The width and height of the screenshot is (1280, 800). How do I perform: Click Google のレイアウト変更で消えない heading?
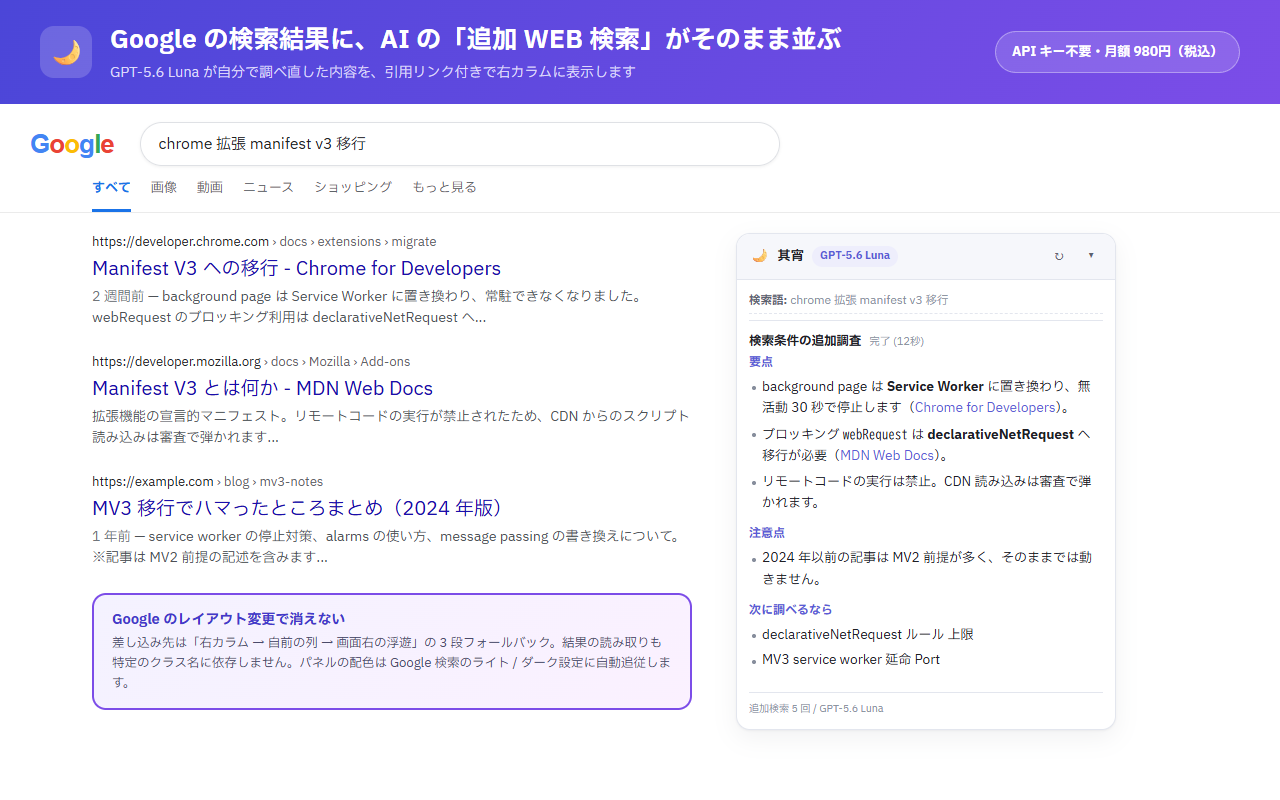(x=228, y=619)
